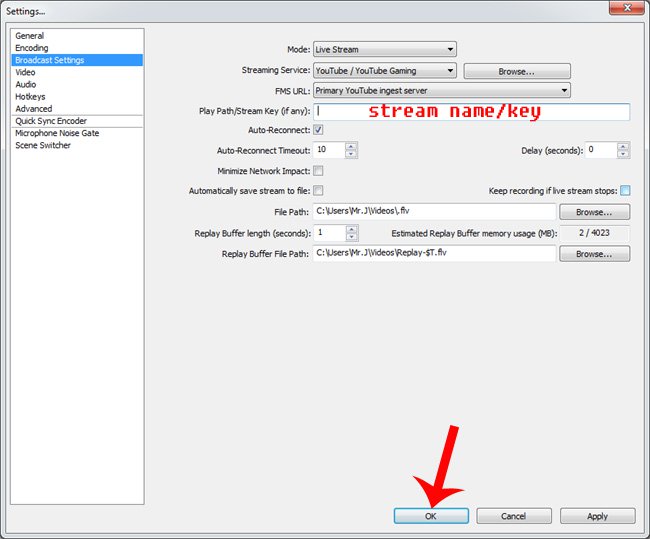Increase Delay seconds with up arrow
The width and height of the screenshot is (650, 539).
623,146
